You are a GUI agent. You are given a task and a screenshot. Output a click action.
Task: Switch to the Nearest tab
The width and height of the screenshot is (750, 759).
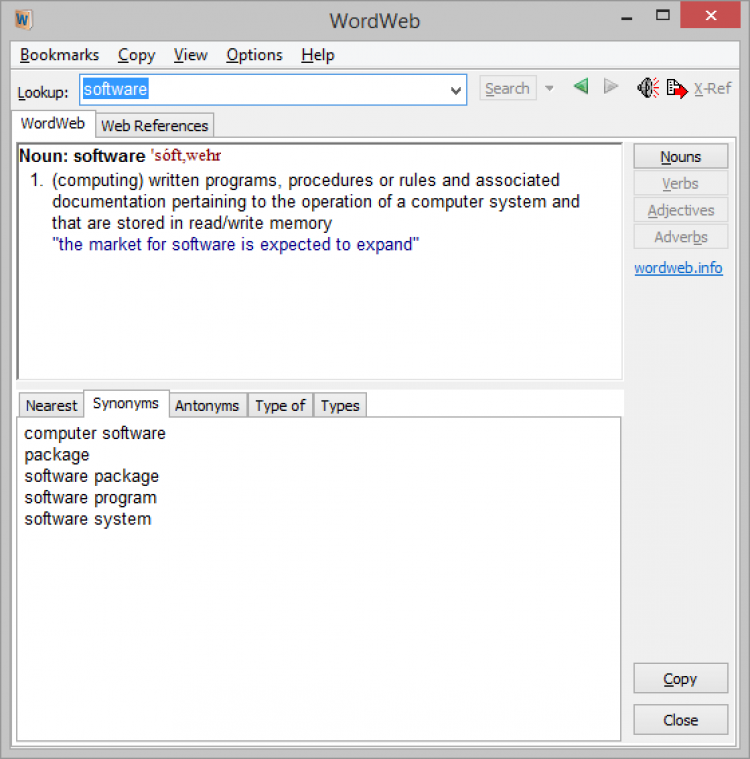click(x=51, y=406)
